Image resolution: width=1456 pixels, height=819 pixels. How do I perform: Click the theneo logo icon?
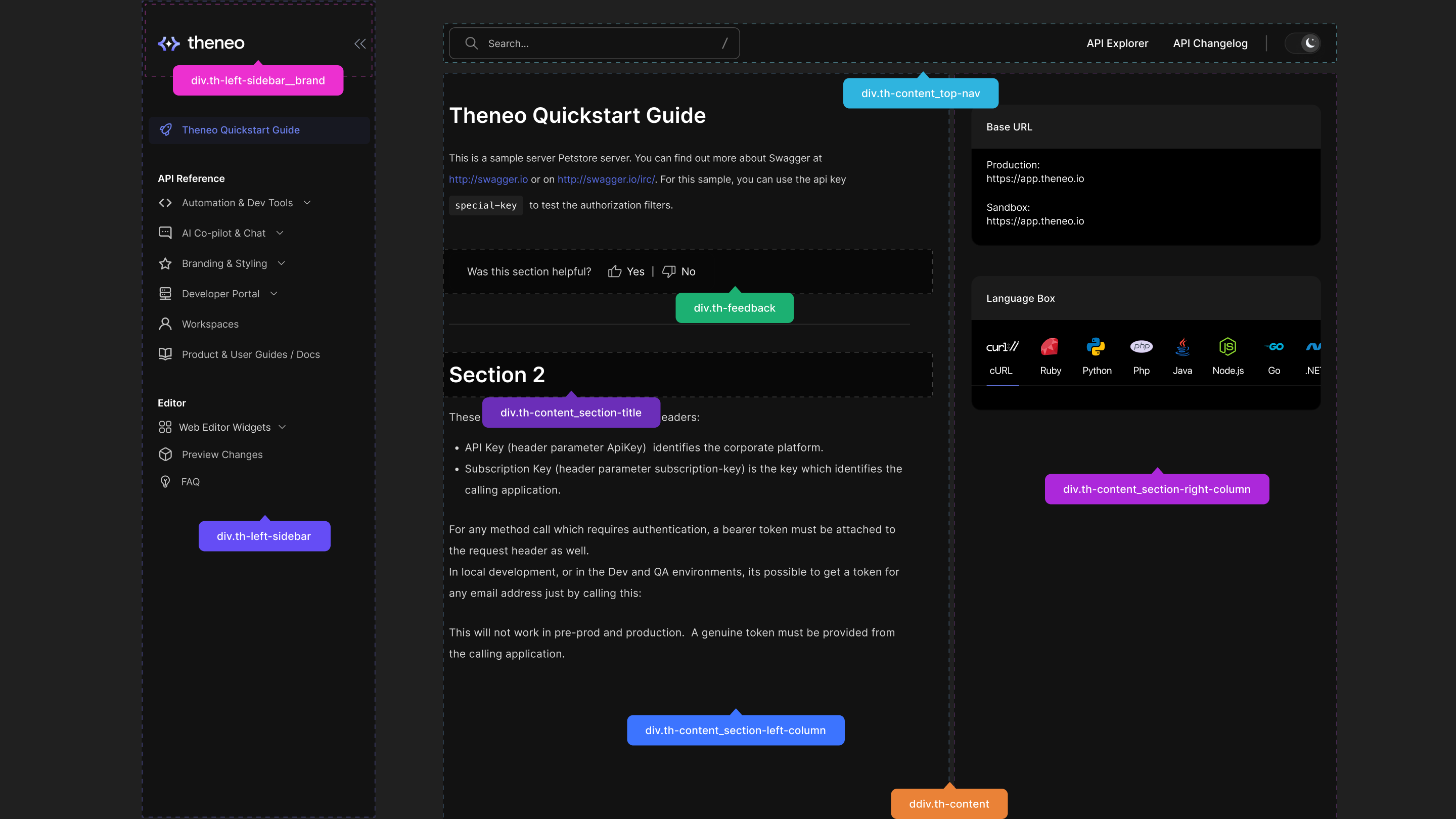pos(168,43)
